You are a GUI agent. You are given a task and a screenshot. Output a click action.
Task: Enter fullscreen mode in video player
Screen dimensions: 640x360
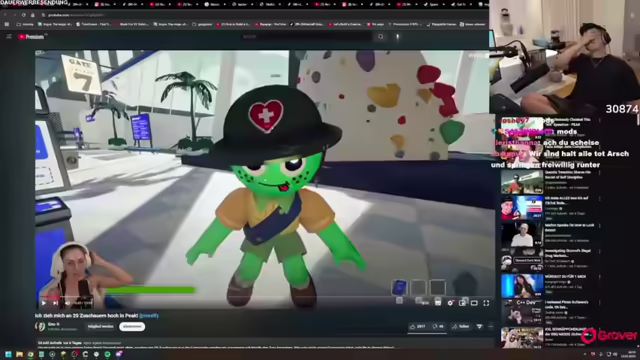coord(486,303)
